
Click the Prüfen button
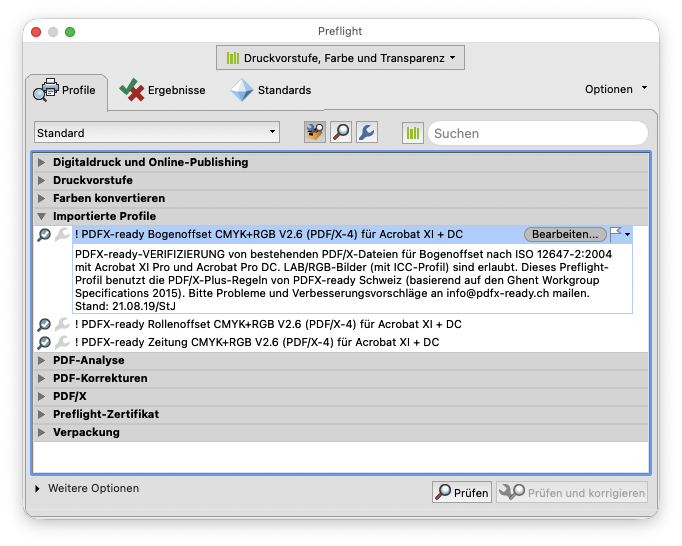pos(462,492)
